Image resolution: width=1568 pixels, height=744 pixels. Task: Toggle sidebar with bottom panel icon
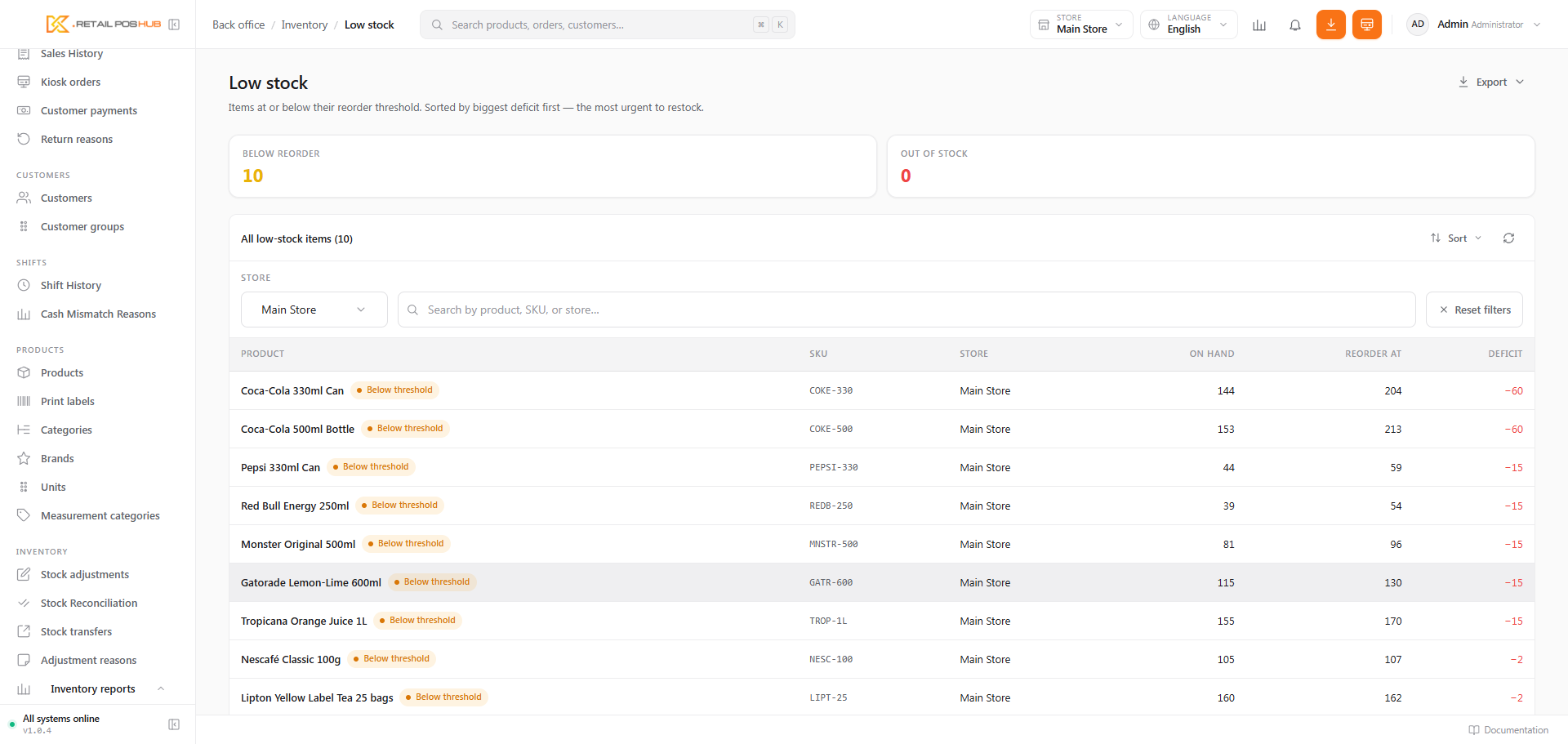[174, 724]
